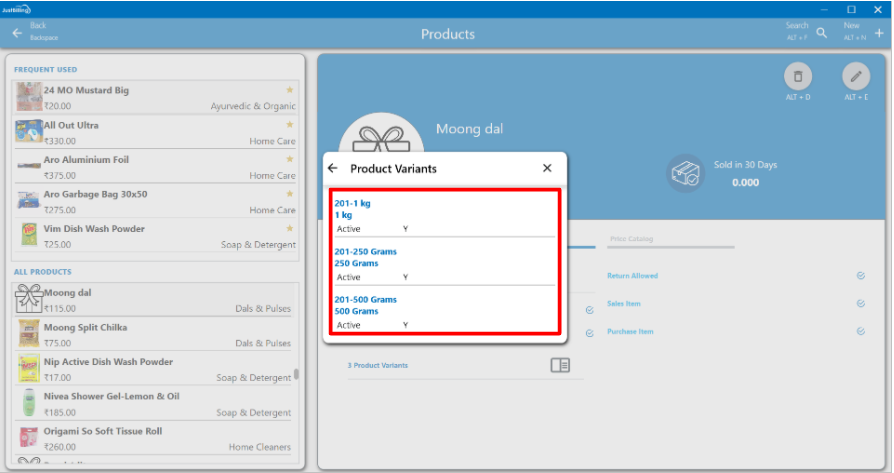Toggle favorite star for All Out Ultra
This screenshot has height=473, width=894.
click(x=290, y=125)
